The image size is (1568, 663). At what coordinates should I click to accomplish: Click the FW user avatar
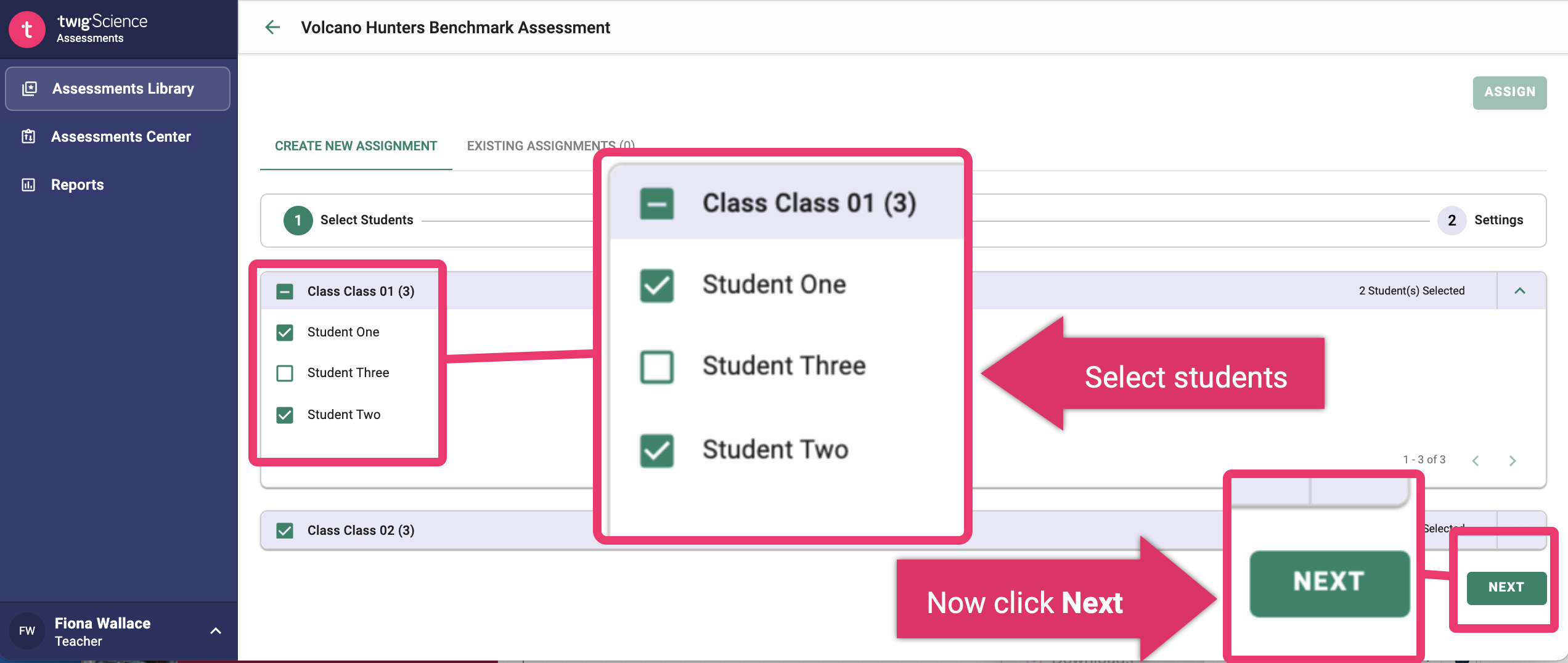[x=27, y=630]
